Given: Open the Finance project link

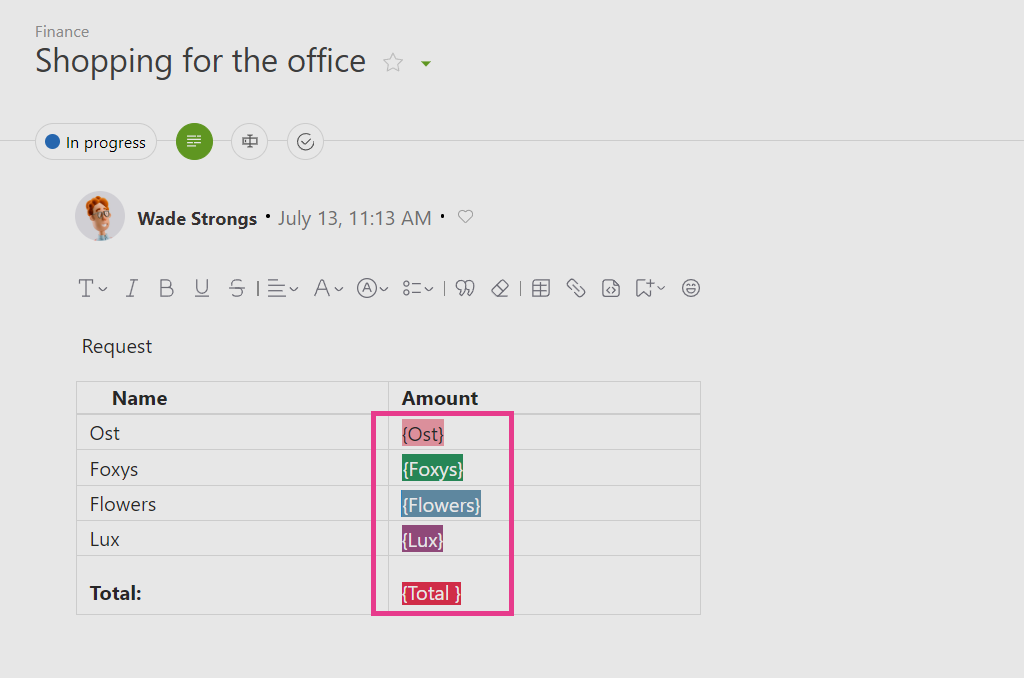Looking at the screenshot, I should (x=62, y=31).
